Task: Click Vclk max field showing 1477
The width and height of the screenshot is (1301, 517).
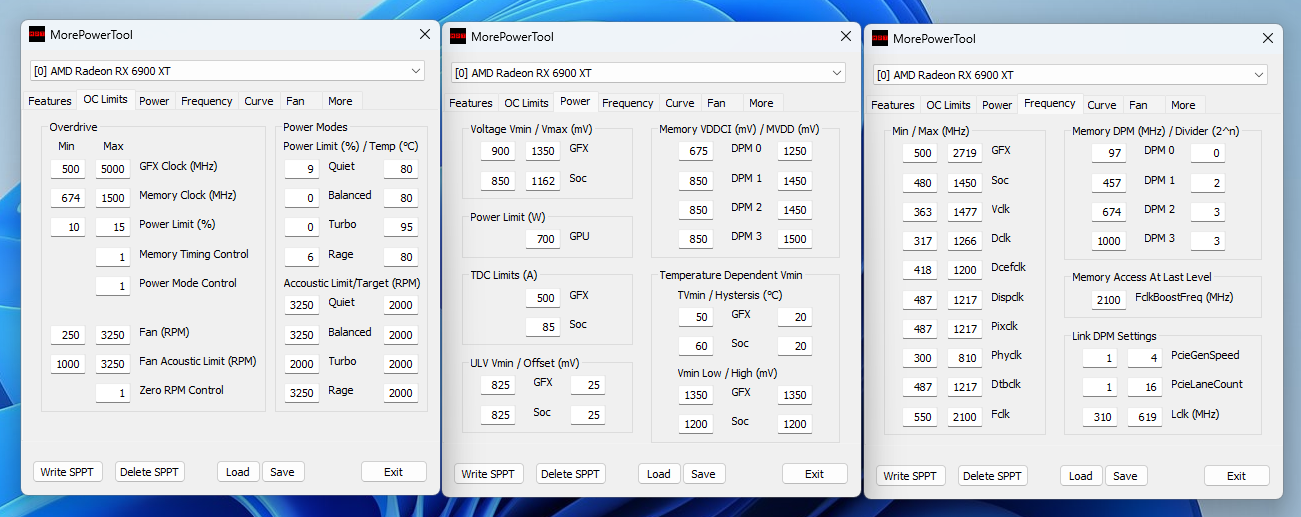Action: [965, 212]
